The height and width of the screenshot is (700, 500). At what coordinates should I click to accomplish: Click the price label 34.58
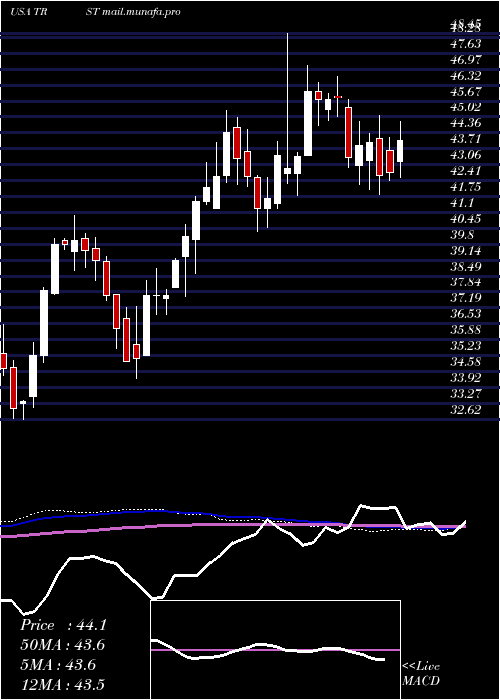(x=466, y=361)
